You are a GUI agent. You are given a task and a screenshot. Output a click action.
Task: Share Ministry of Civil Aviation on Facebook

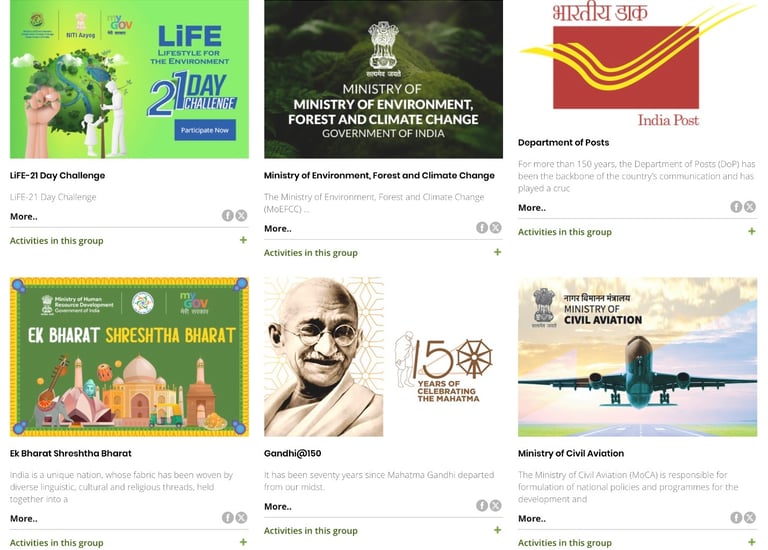[x=736, y=518]
